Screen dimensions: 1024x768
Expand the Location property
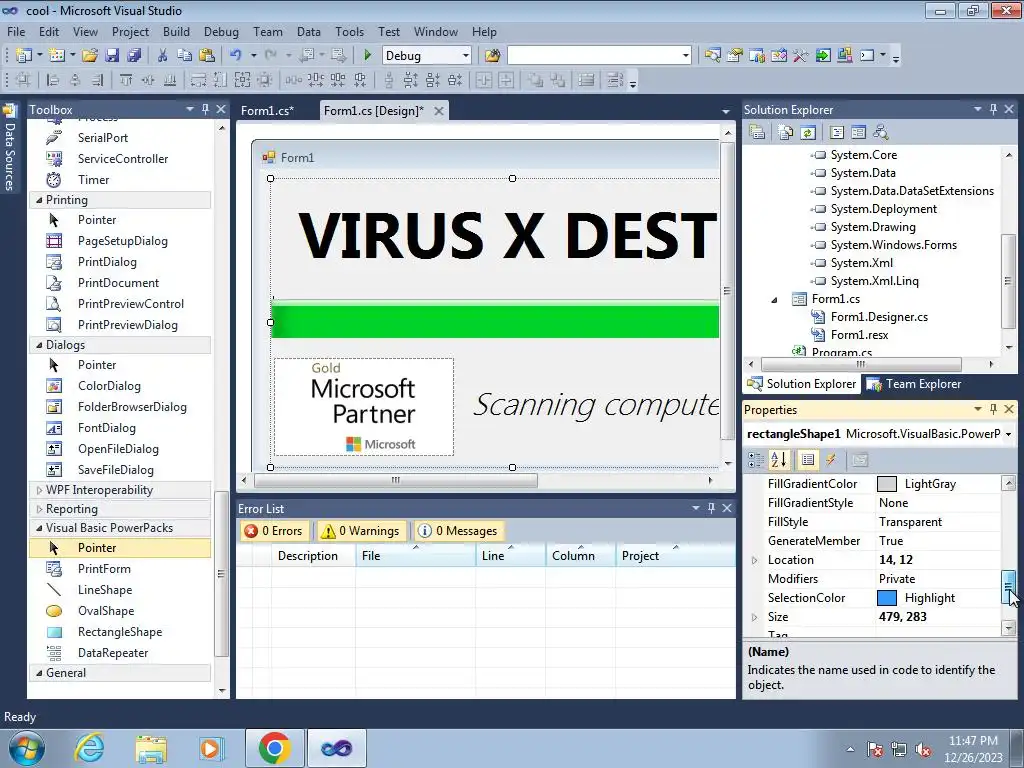tap(755, 560)
